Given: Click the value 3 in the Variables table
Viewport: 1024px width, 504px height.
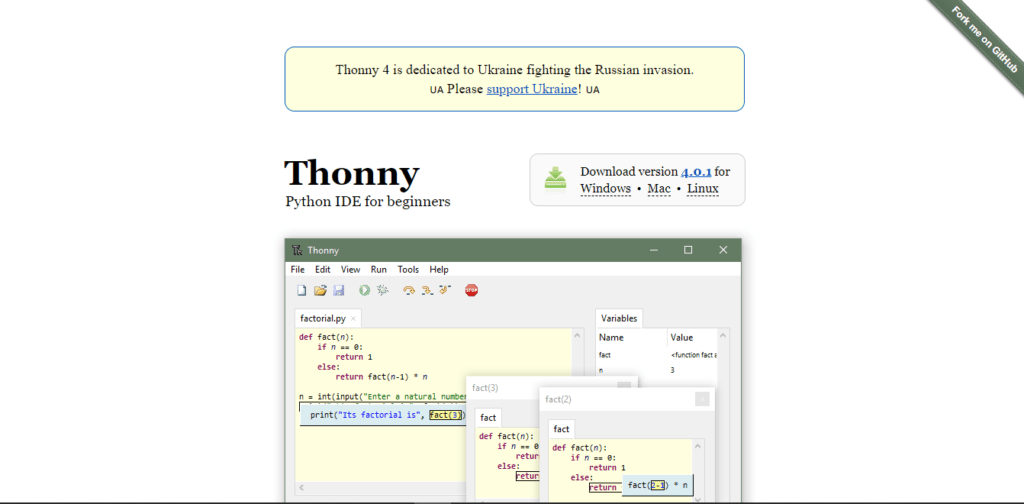Looking at the screenshot, I should pos(673,370).
